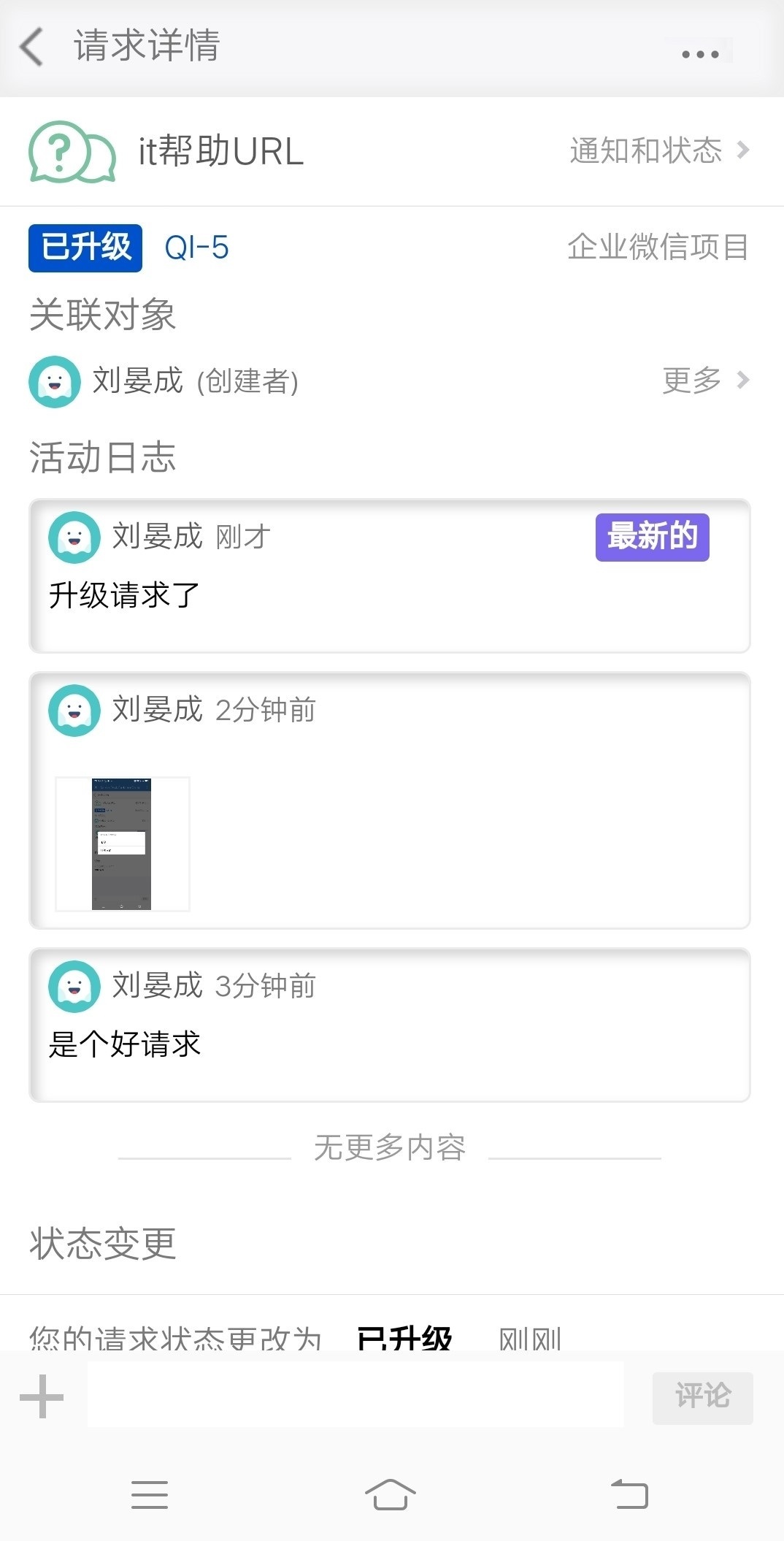Viewport: 784px width, 1541px height.
Task: Tap the 最新的 label badge
Action: pyautogui.click(x=652, y=537)
